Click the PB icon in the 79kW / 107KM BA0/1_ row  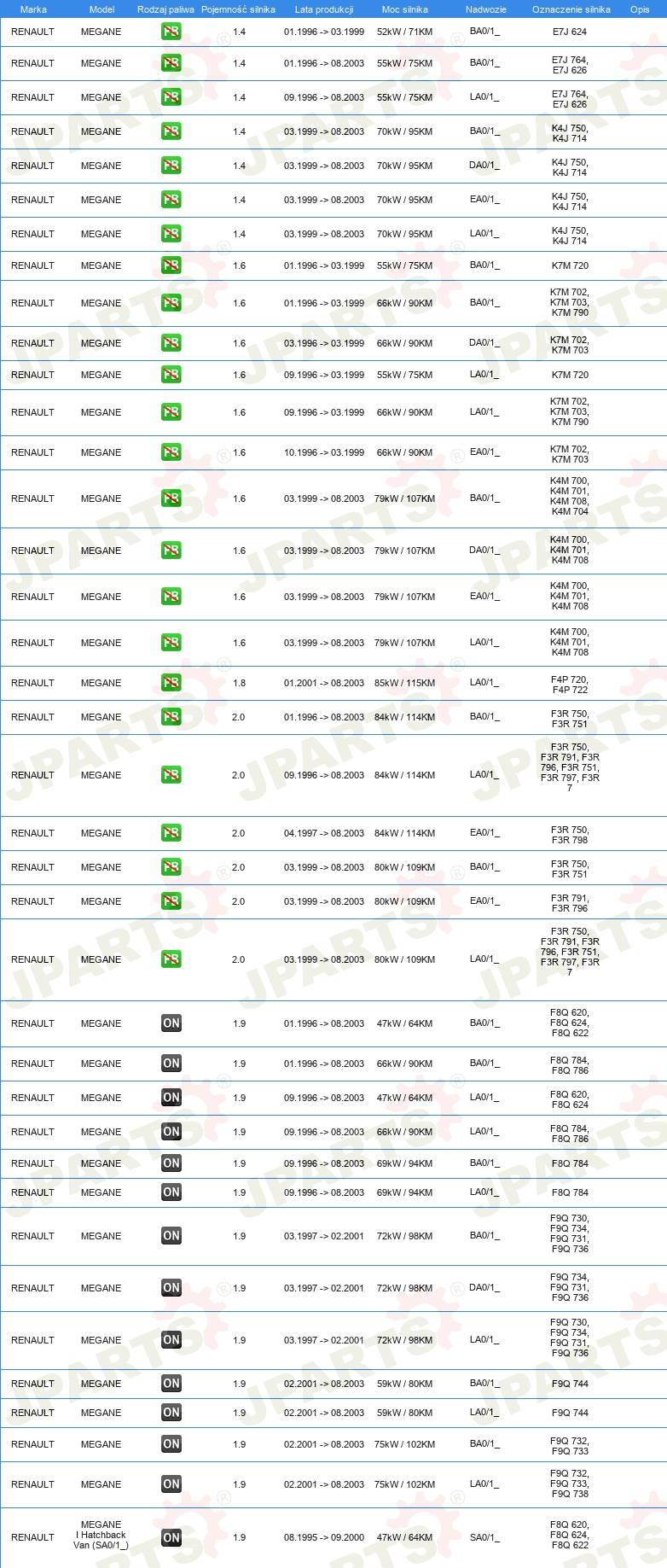coord(171,498)
